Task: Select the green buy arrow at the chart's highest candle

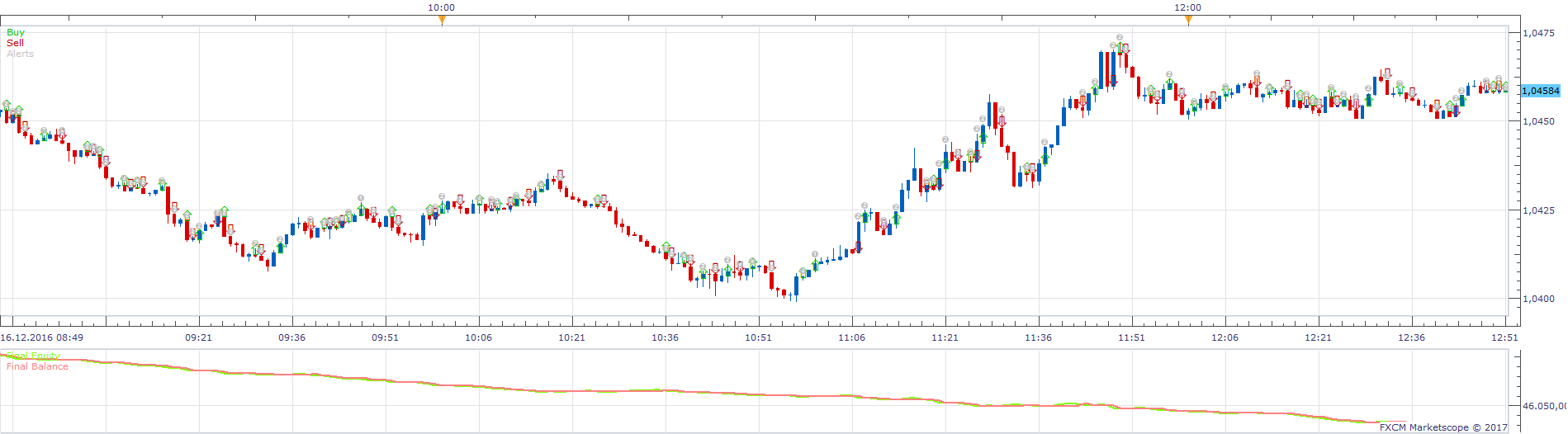Action: pos(1119,46)
